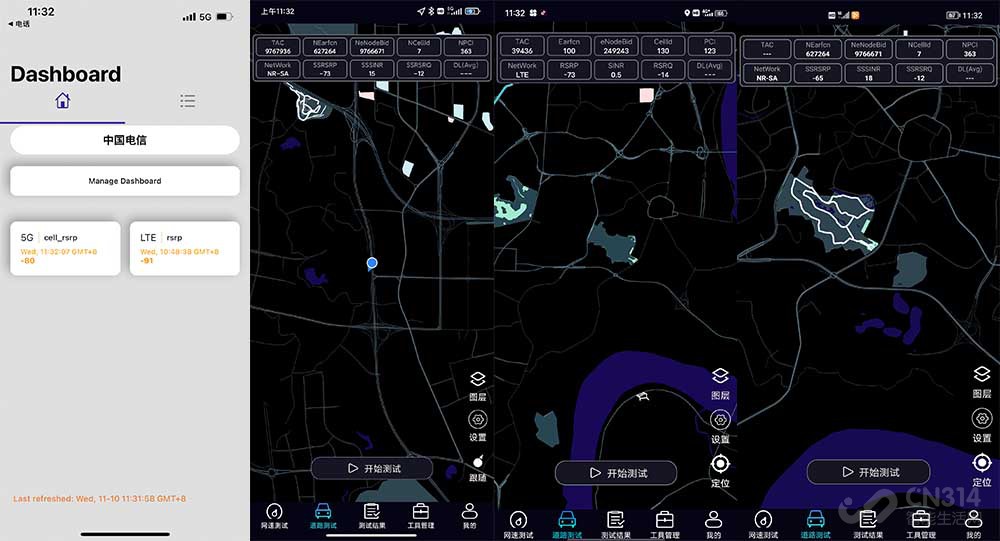The height and width of the screenshot is (541, 1000).
Task: Tap the 定位 locate icon in SSRSRP -65 screen
Action: click(982, 470)
